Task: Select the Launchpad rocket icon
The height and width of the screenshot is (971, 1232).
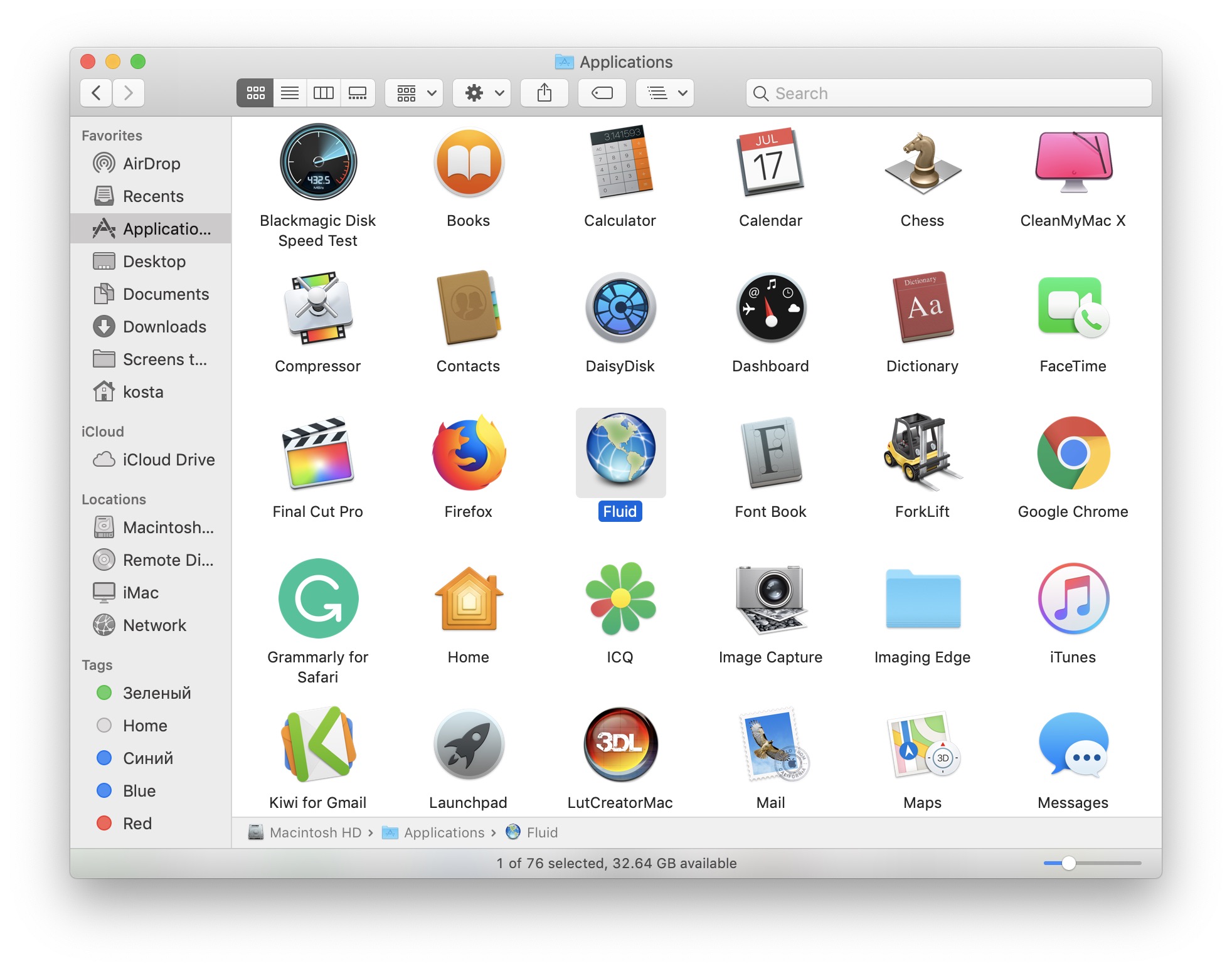Action: pyautogui.click(x=469, y=744)
